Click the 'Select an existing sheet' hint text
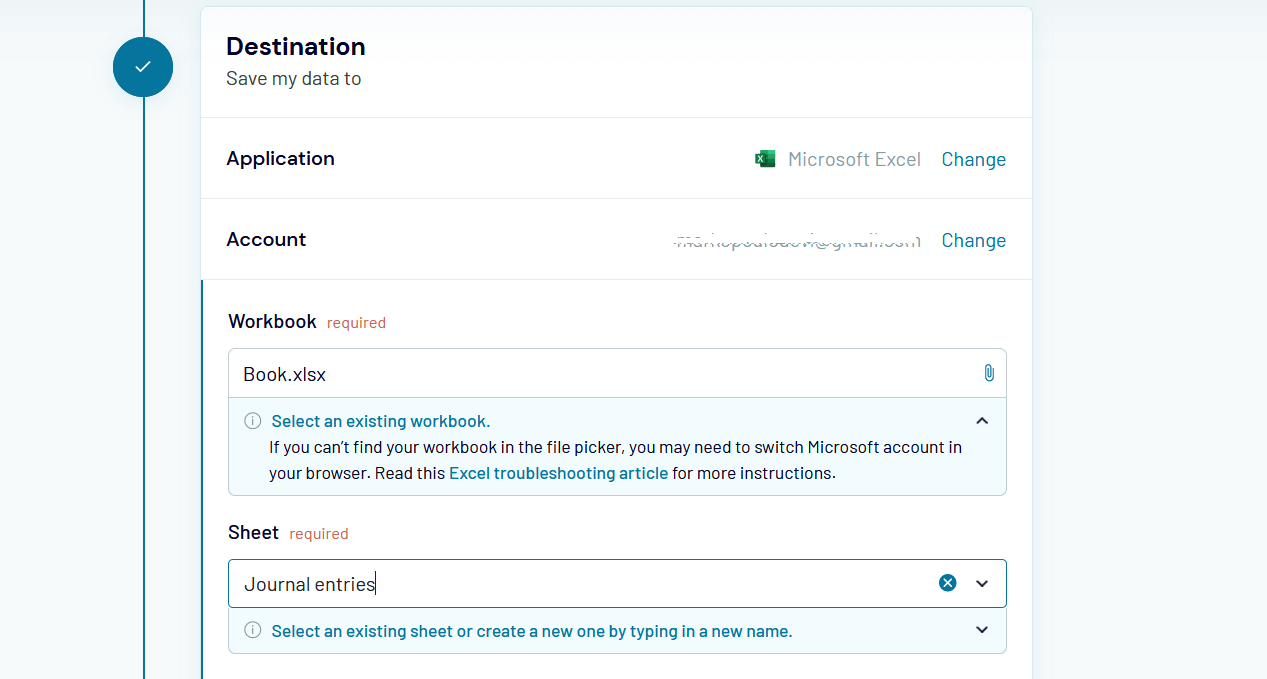Image resolution: width=1267 pixels, height=679 pixels. [x=531, y=631]
